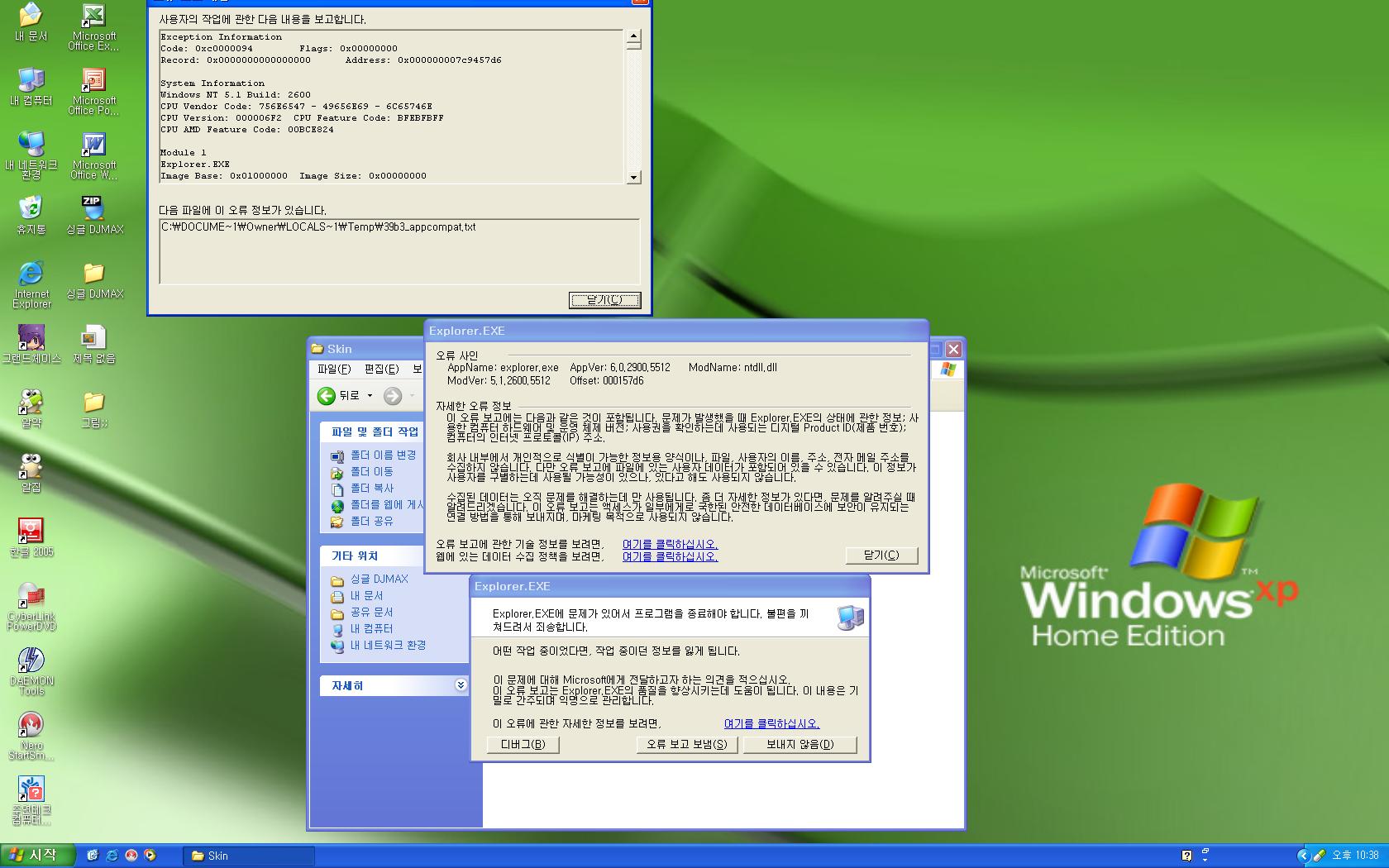This screenshot has width=1389, height=868.
Task: Click 디버그(B) button
Action: (x=523, y=744)
